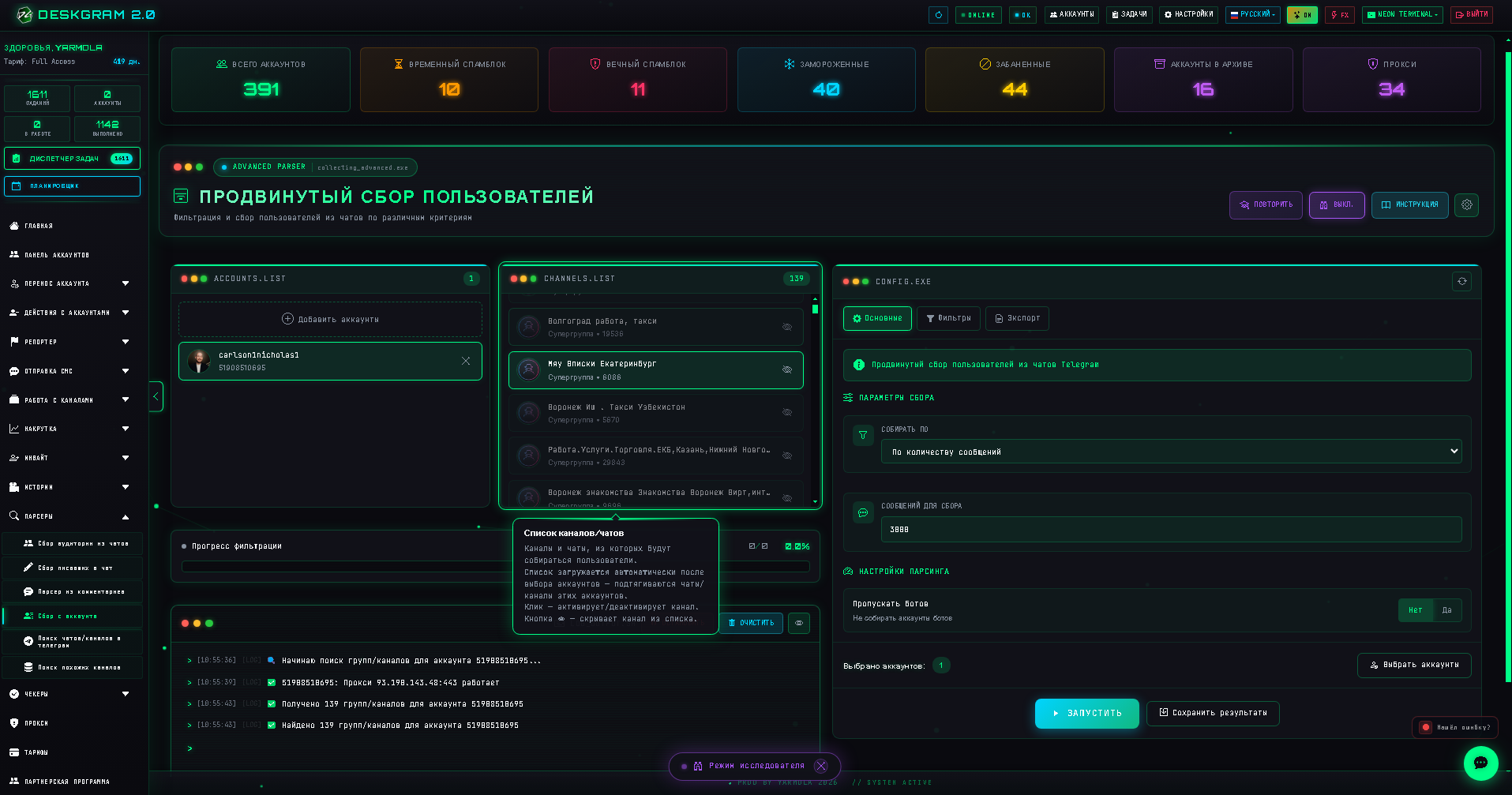Viewport: 1512px width, 795px height.
Task: Collapse the sidebar with the left arrow handle
Action: pyautogui.click(x=156, y=396)
